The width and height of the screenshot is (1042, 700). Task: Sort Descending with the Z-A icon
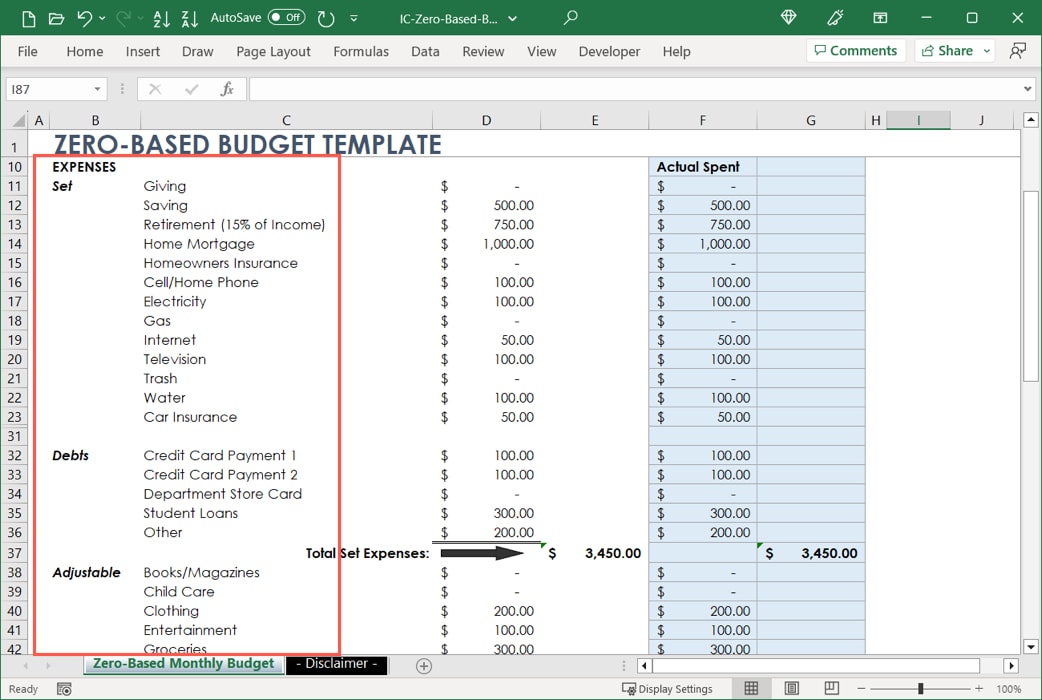[x=189, y=18]
